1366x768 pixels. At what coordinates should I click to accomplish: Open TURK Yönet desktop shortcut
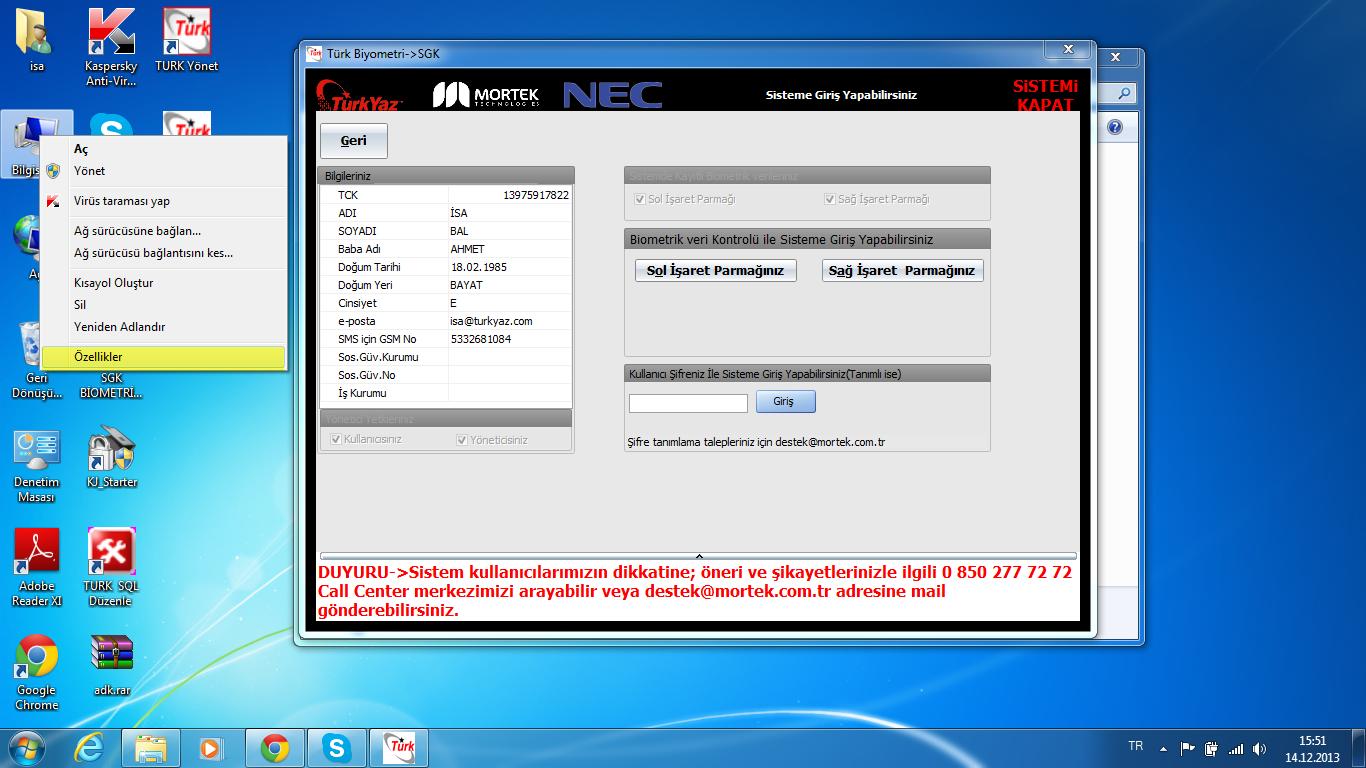tap(186, 40)
